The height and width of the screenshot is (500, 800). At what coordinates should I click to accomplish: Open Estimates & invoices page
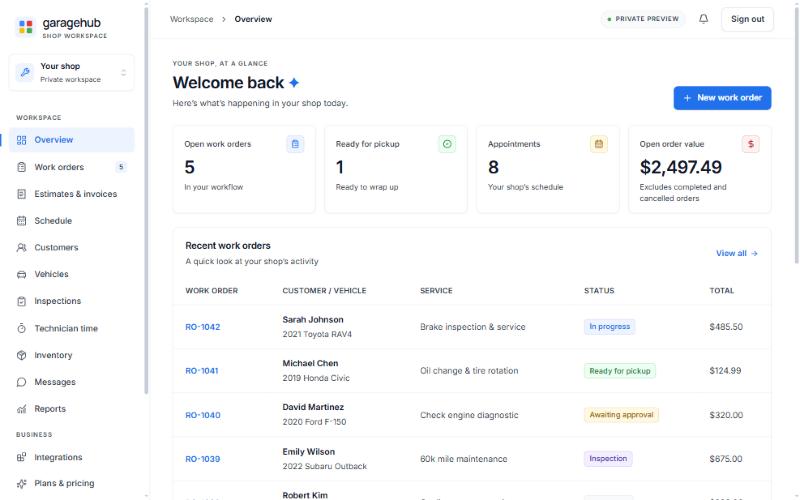[x=71, y=194]
